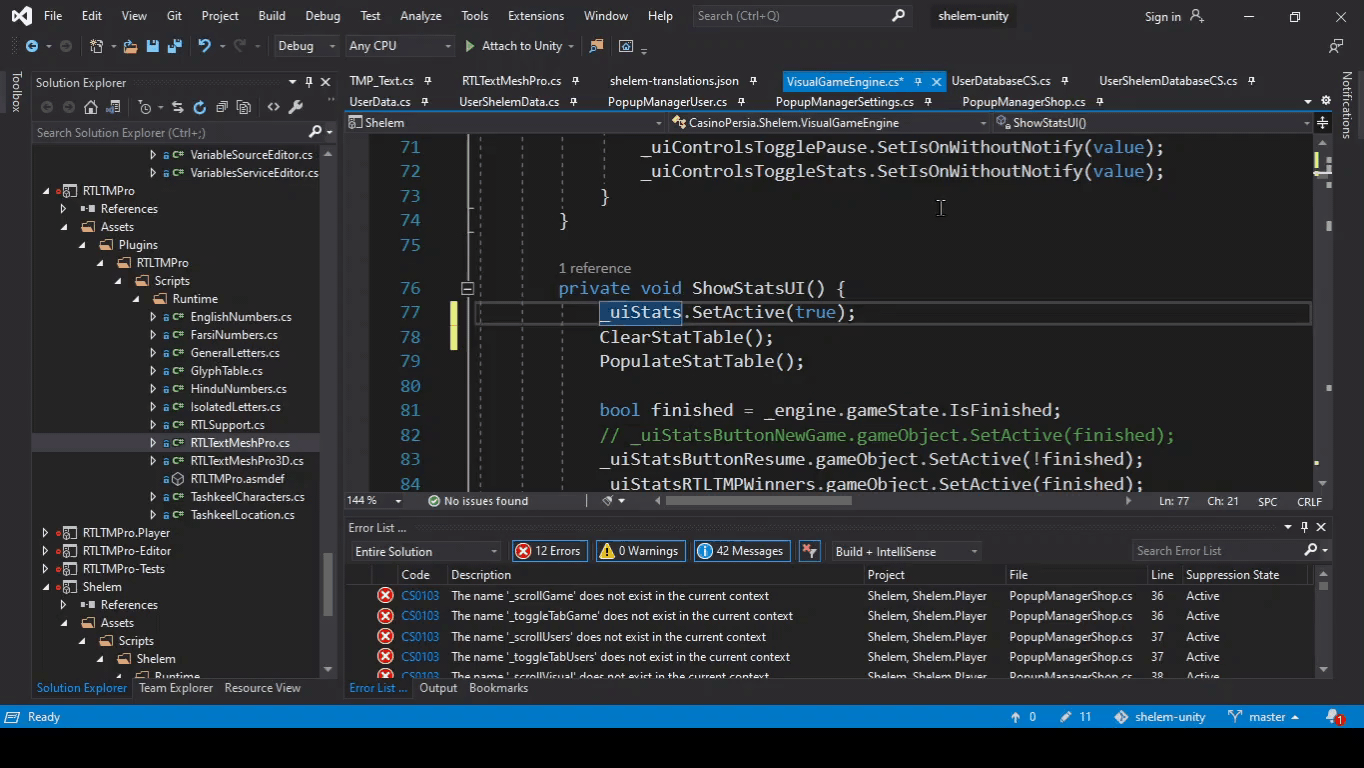
Task: Click the master branch status item
Action: pyautogui.click(x=1263, y=717)
